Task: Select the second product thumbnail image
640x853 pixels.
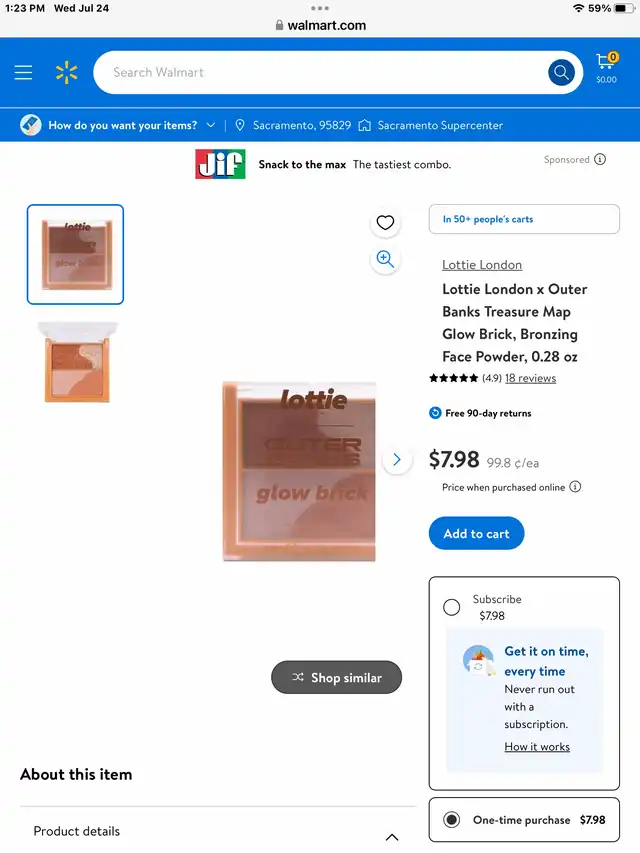Action: click(77, 362)
